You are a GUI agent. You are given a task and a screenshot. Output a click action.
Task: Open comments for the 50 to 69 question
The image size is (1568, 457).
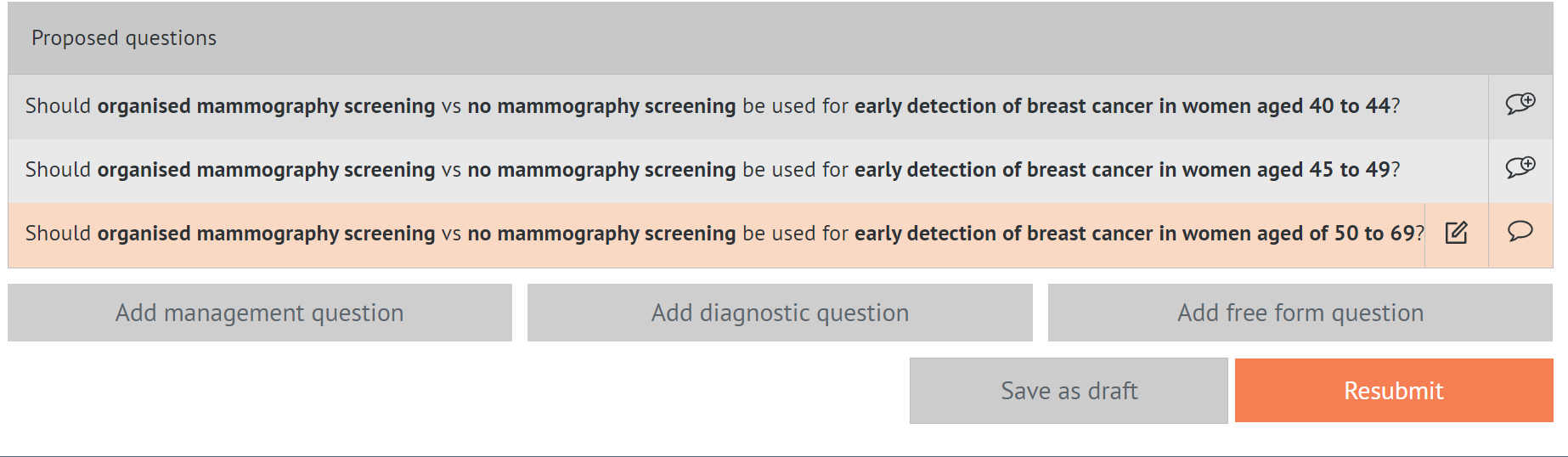(x=1520, y=232)
